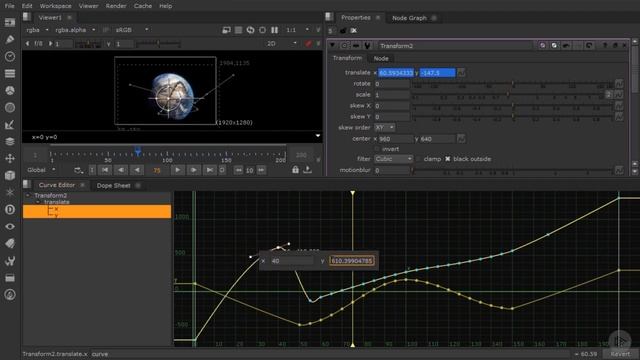
Task: Open the Merge nodes layers icon
Action: 10,142
